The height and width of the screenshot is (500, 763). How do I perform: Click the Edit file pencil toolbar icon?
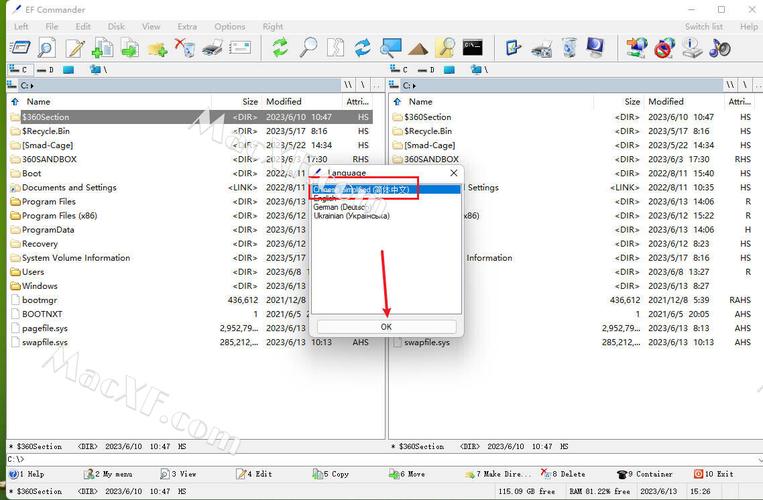pos(75,48)
